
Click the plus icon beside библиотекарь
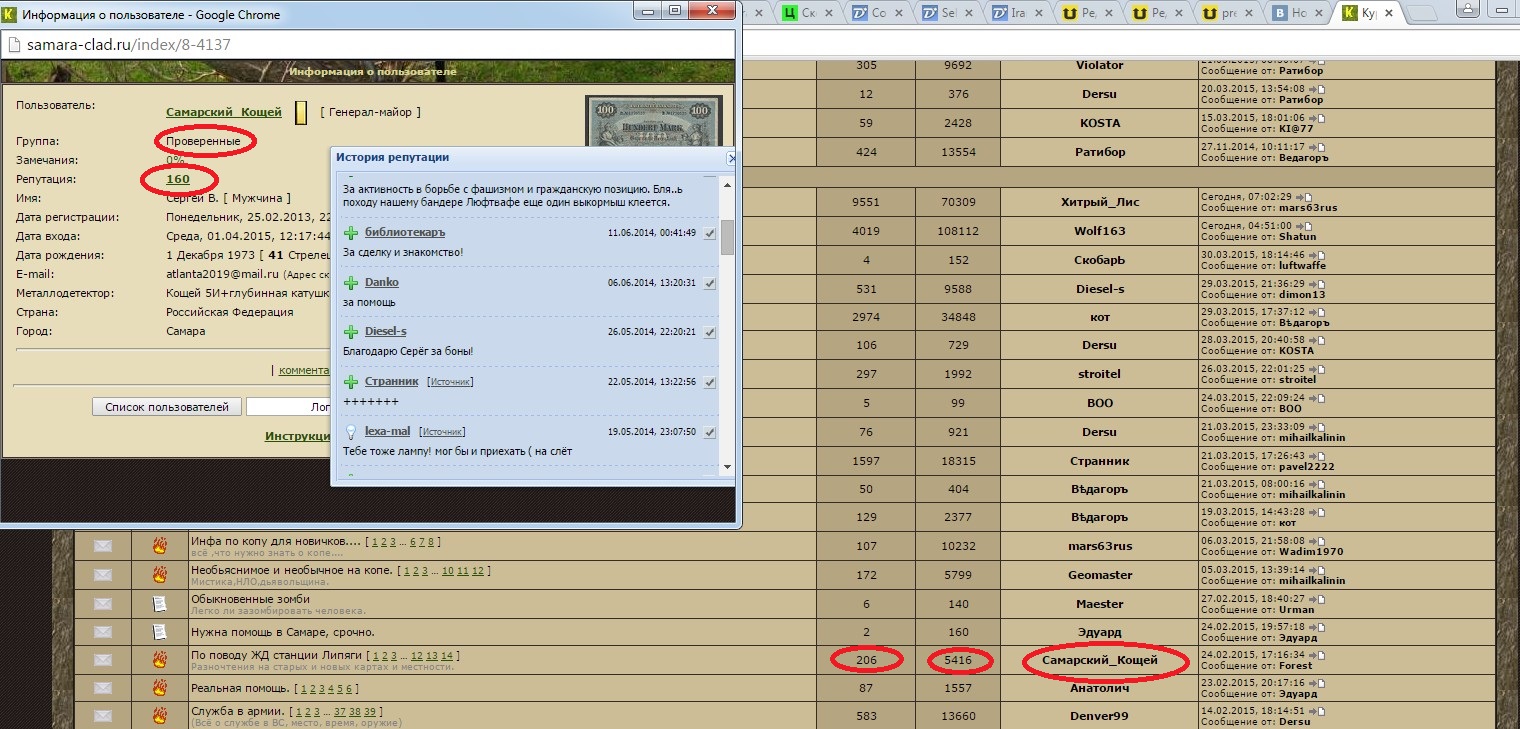(x=350, y=233)
